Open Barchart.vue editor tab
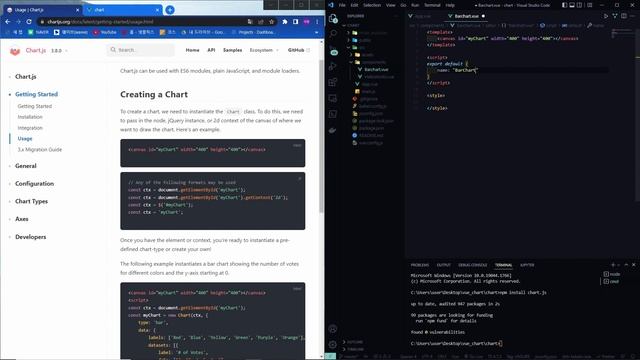Image resolution: width=640 pixels, height=360 pixels. tap(466, 16)
